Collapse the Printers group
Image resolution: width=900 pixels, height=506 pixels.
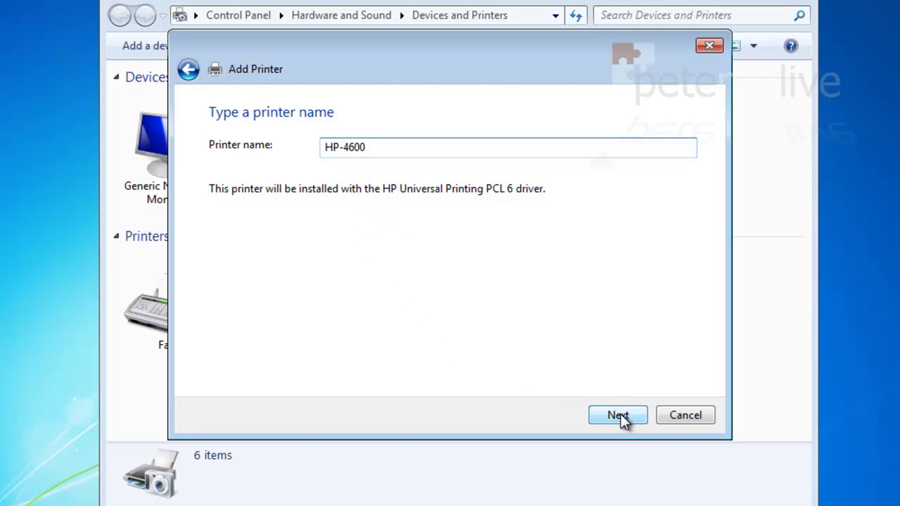pyautogui.click(x=117, y=236)
